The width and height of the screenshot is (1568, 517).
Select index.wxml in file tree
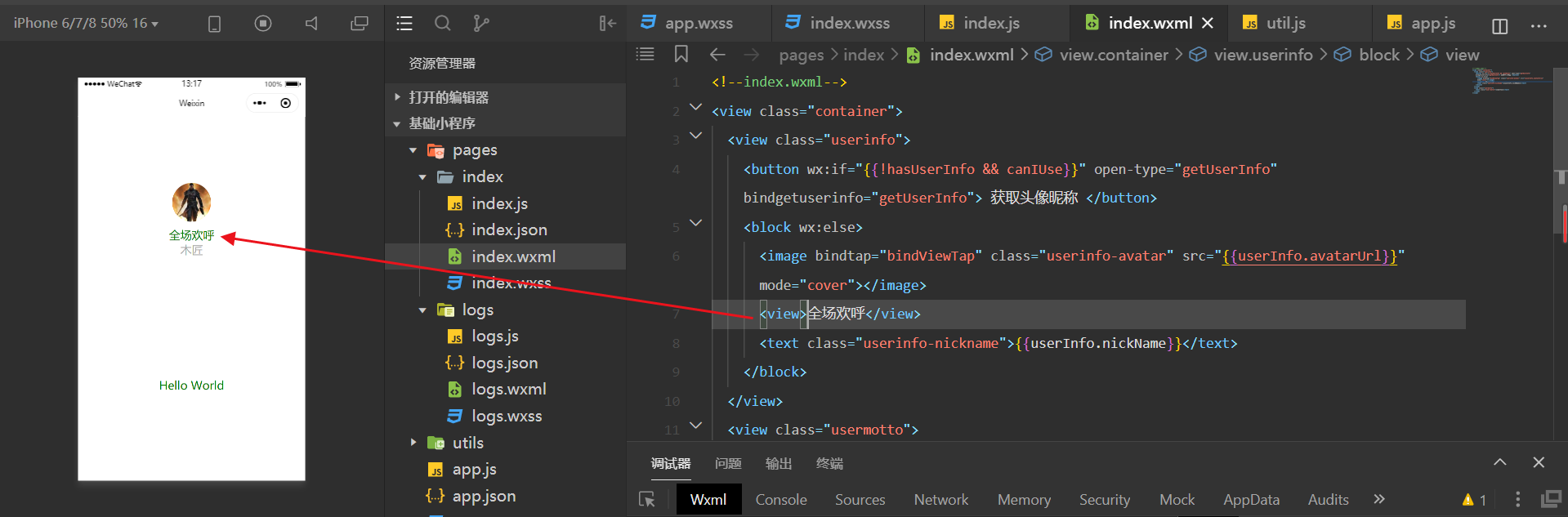point(505,256)
